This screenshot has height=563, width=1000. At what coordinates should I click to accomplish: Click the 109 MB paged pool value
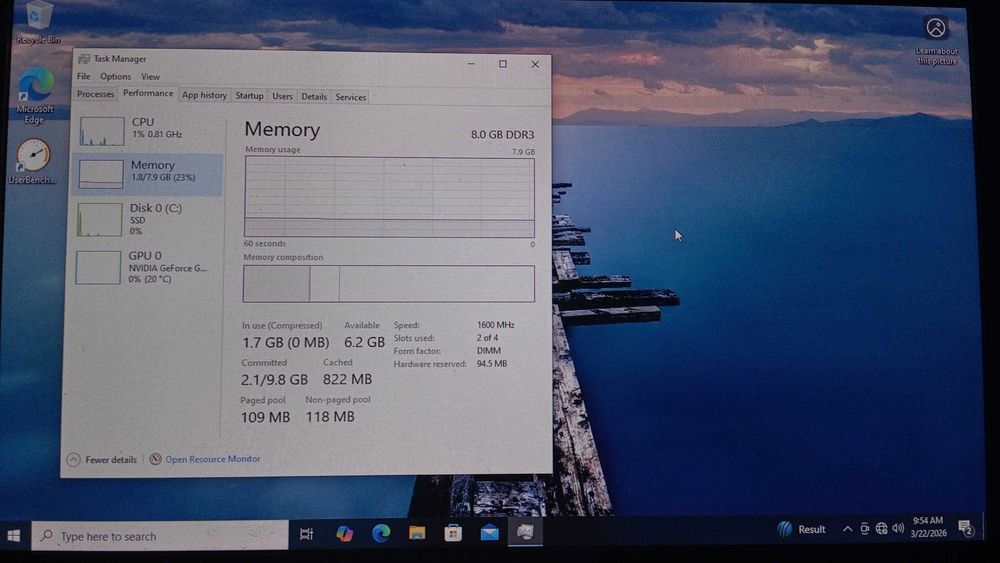(x=265, y=417)
